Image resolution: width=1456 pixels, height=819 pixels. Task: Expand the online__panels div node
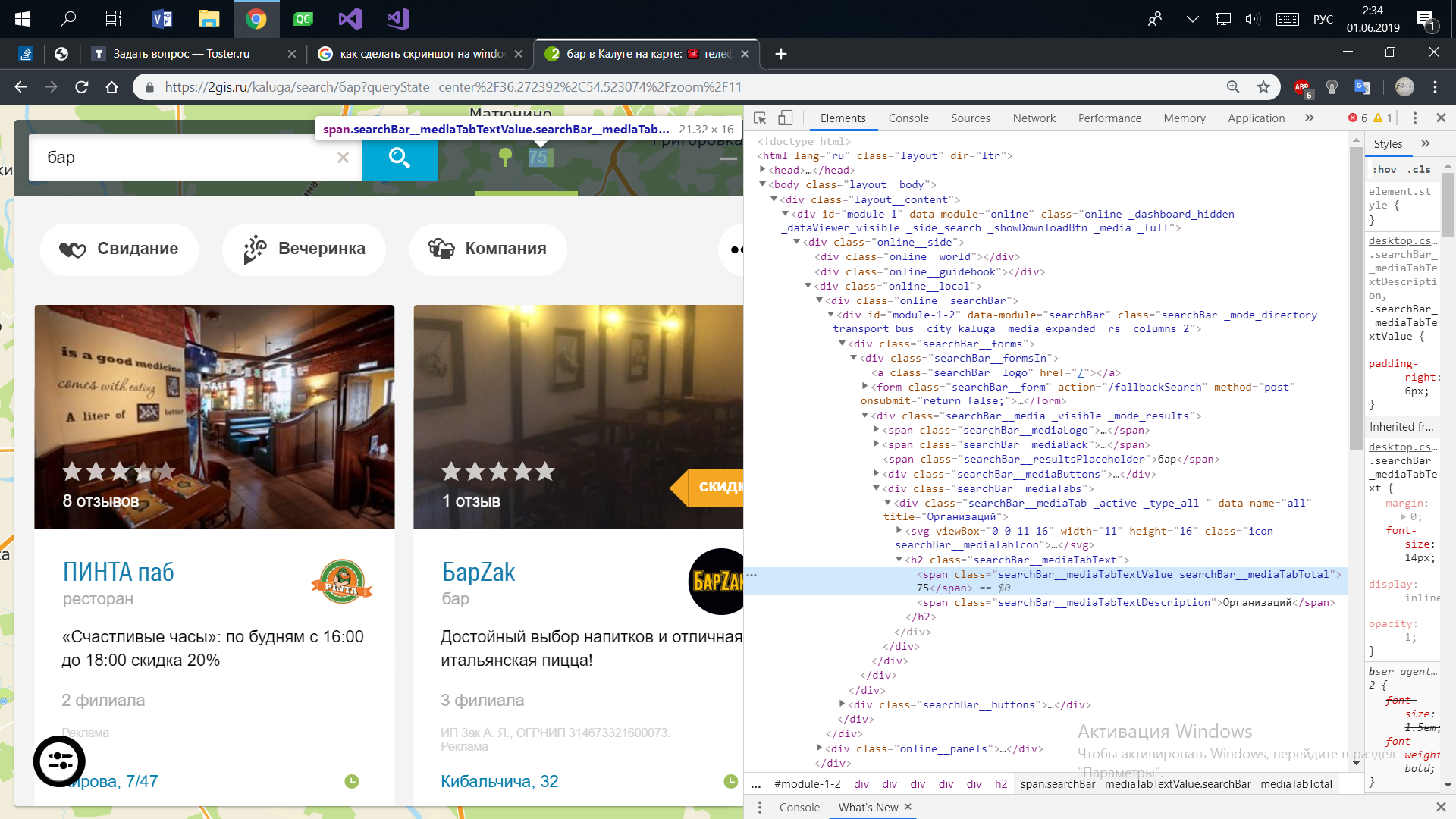click(x=819, y=748)
